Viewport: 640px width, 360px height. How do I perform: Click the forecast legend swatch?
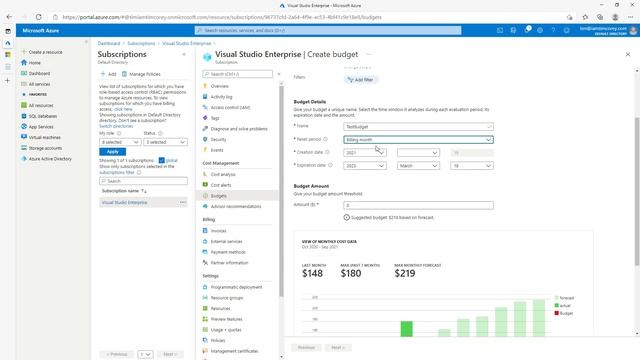coord(557,298)
